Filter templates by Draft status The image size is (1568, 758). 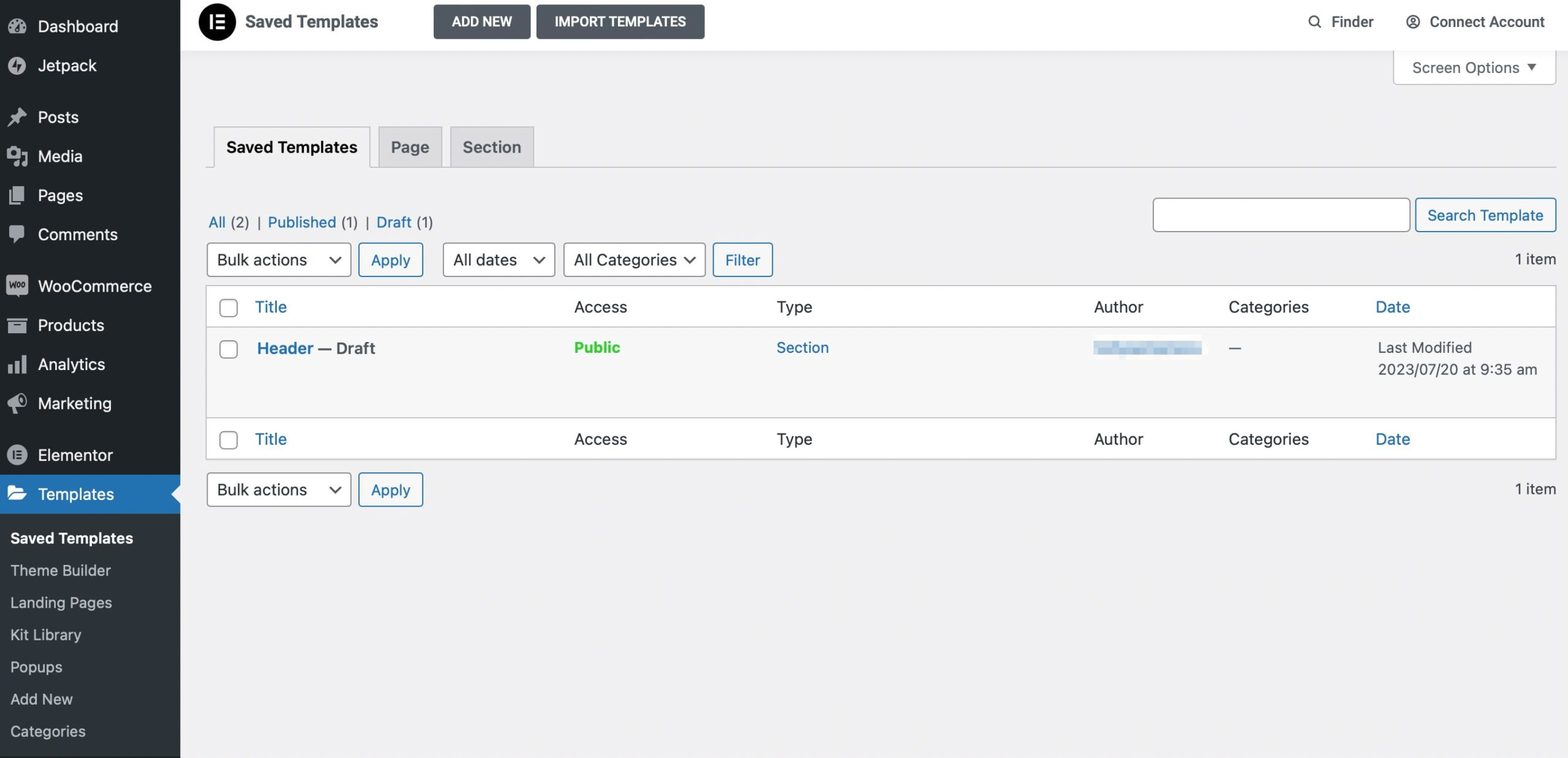click(x=394, y=222)
